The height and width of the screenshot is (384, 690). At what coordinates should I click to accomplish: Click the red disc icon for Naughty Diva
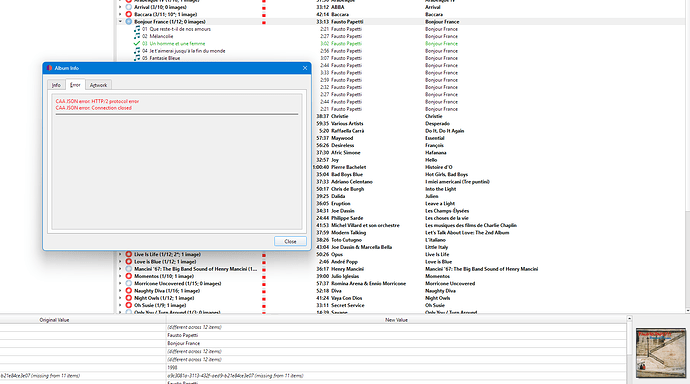pos(129,291)
